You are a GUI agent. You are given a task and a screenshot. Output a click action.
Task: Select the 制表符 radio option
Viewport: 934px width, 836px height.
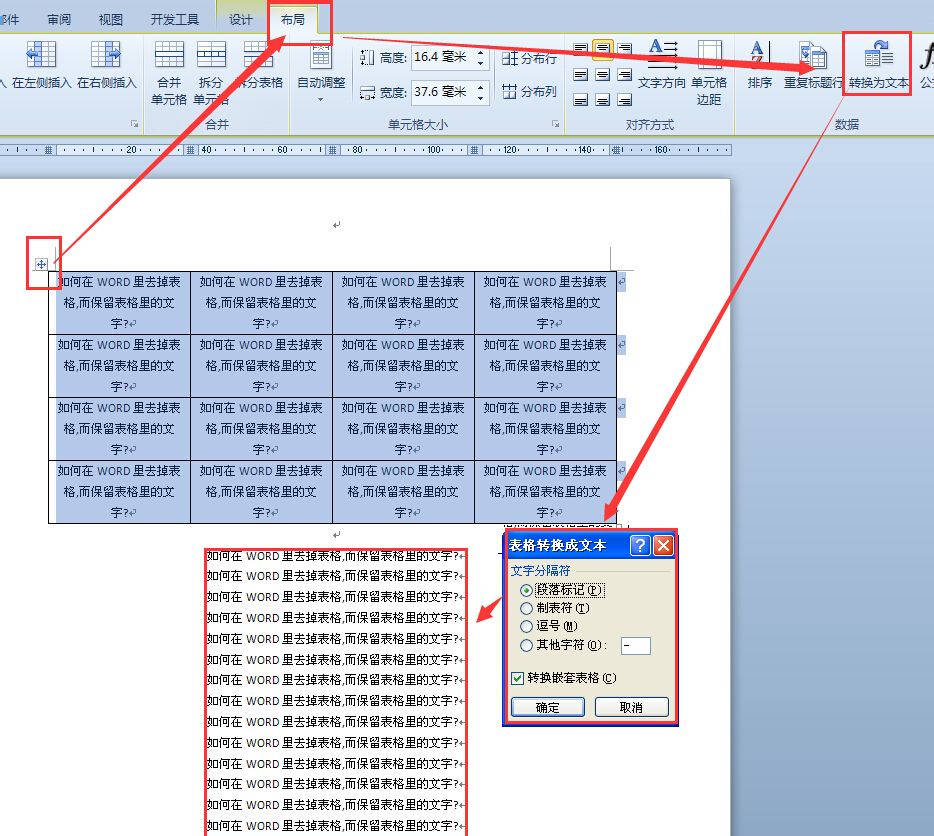(526, 608)
